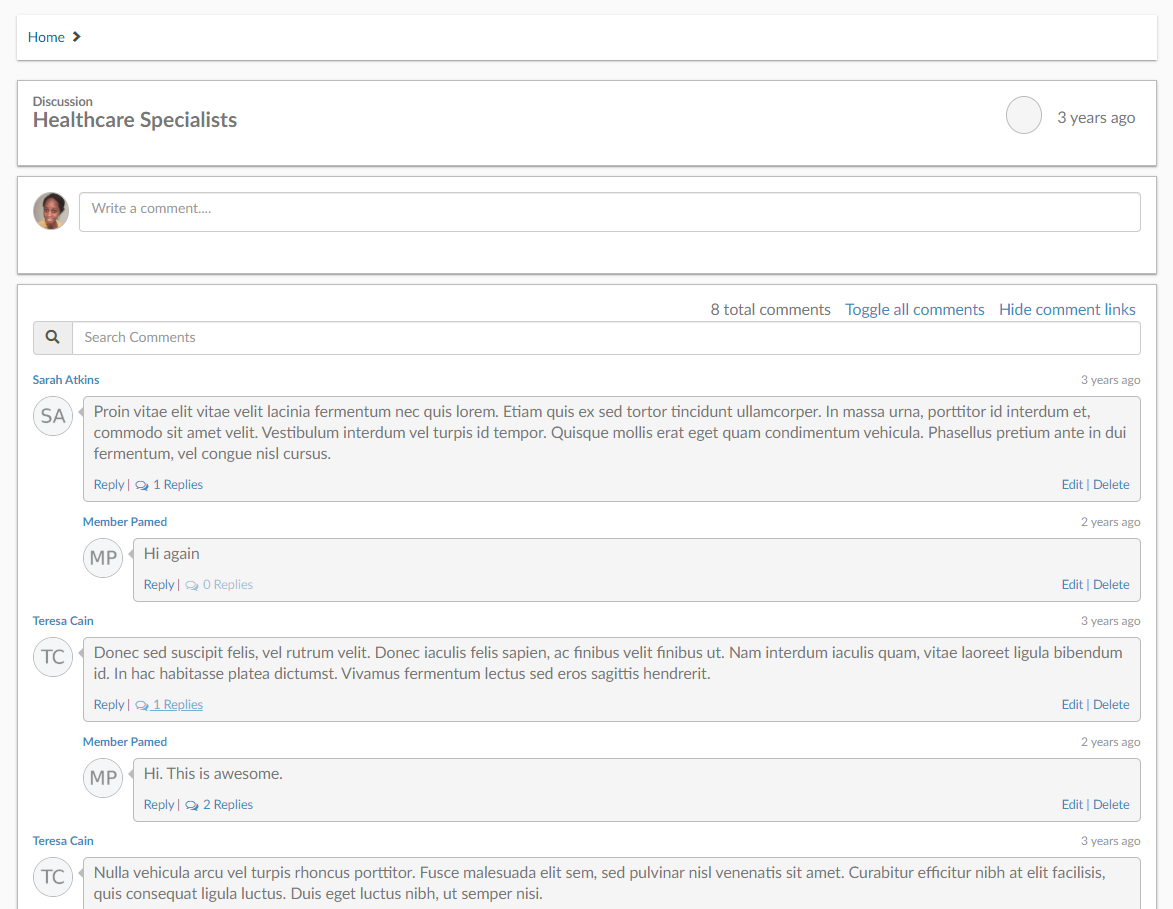This screenshot has width=1173, height=909.
Task: Edit Teresa Cain's Donec sed comment
Action: [x=1072, y=705]
